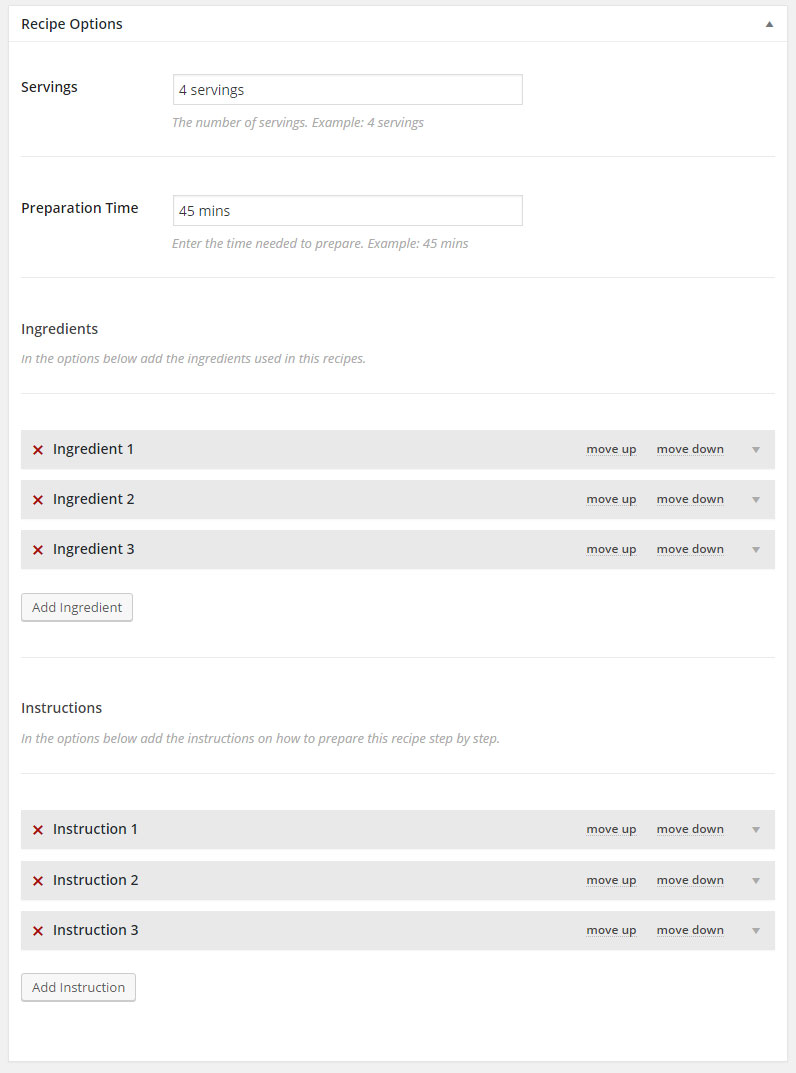Viewport: 796px width, 1073px height.
Task: Expand Instruction 3 dropdown arrow
Action: pyautogui.click(x=756, y=931)
